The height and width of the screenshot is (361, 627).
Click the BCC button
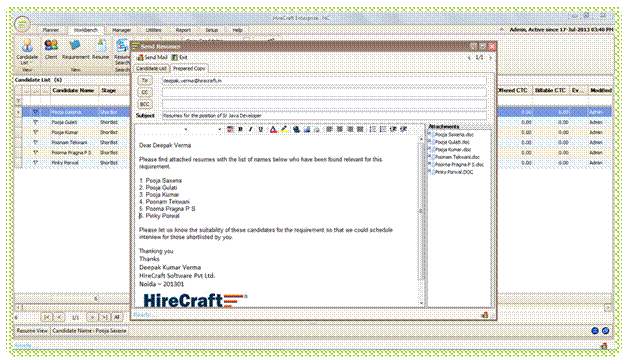[145, 104]
